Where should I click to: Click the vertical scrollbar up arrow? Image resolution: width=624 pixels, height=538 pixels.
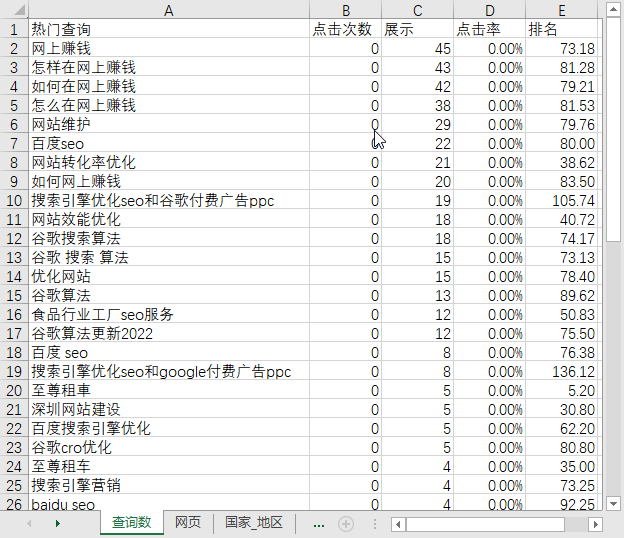click(613, 10)
